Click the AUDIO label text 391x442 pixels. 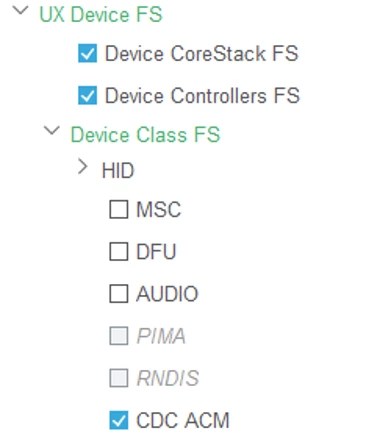(167, 294)
